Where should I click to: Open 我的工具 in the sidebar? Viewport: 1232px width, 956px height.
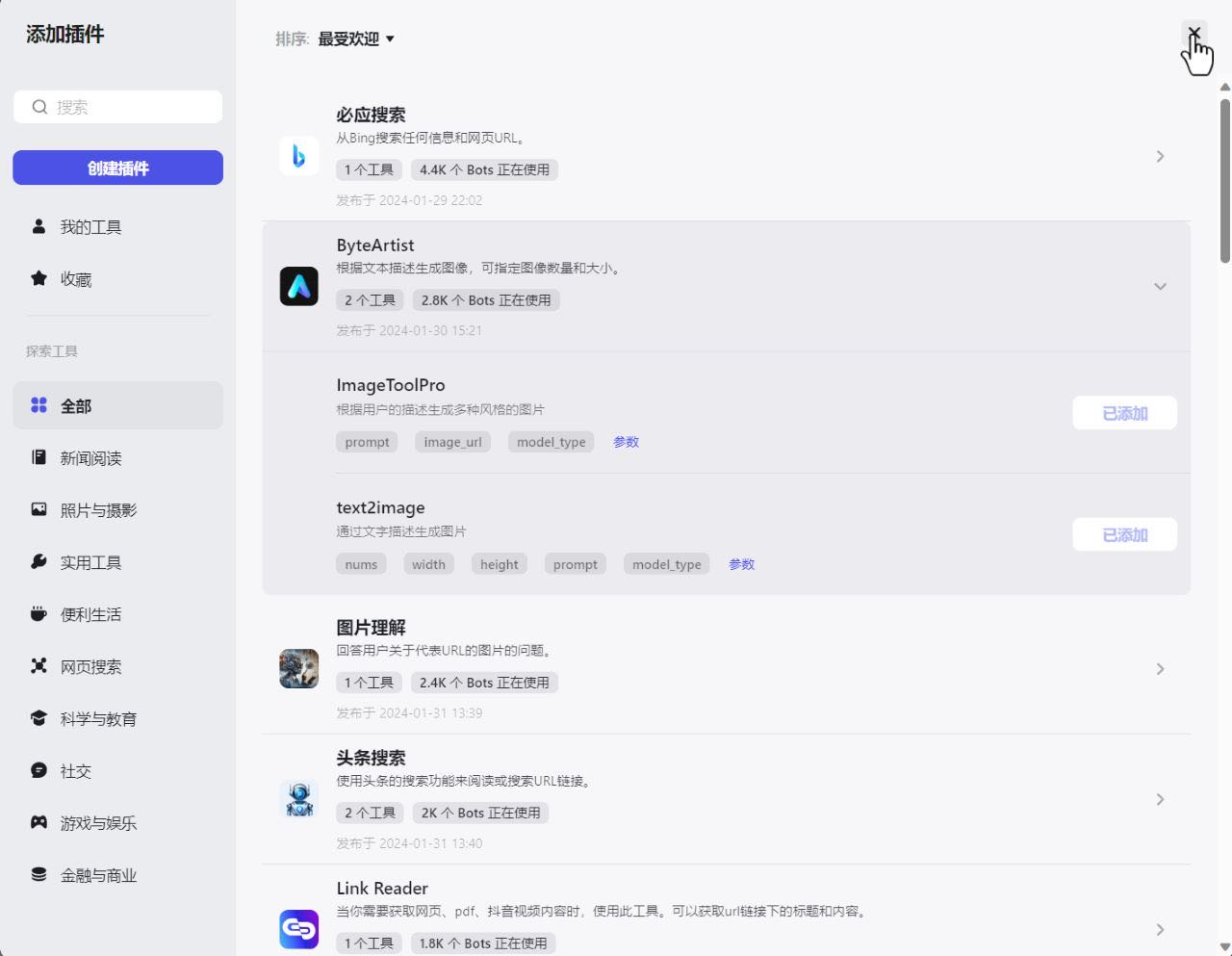pyautogui.click(x=90, y=227)
